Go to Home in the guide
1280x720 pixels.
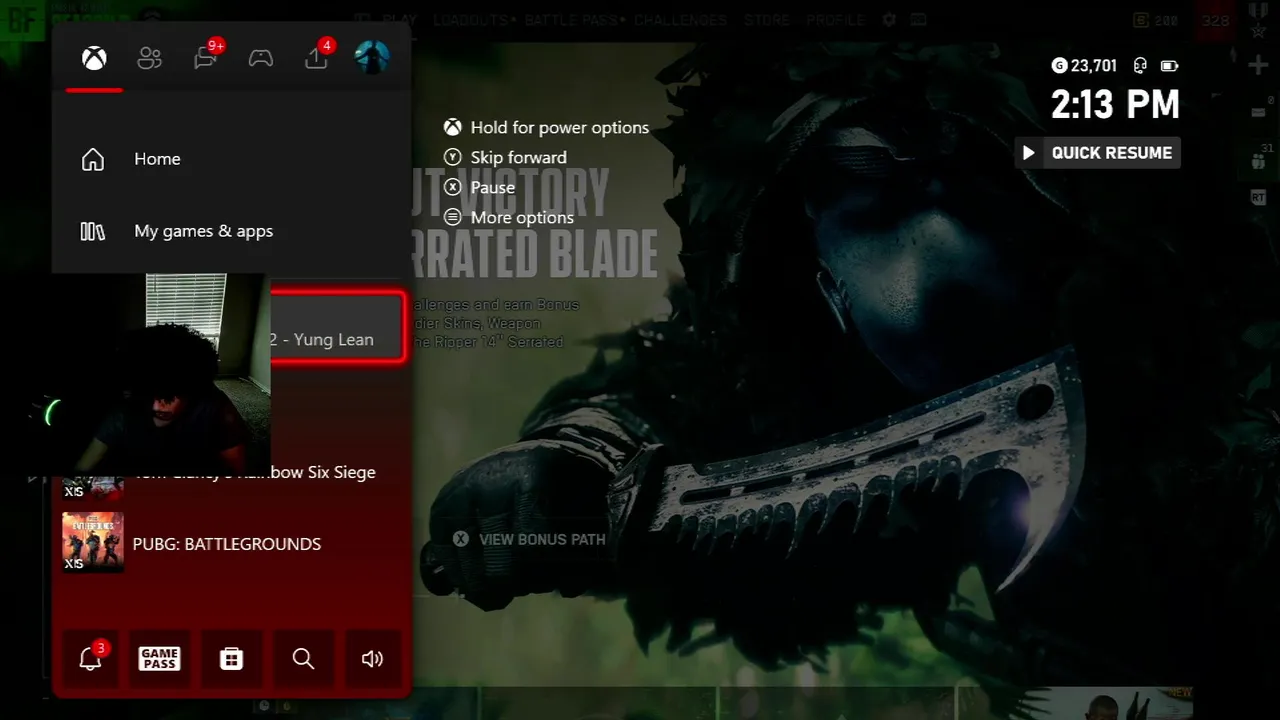(231, 159)
